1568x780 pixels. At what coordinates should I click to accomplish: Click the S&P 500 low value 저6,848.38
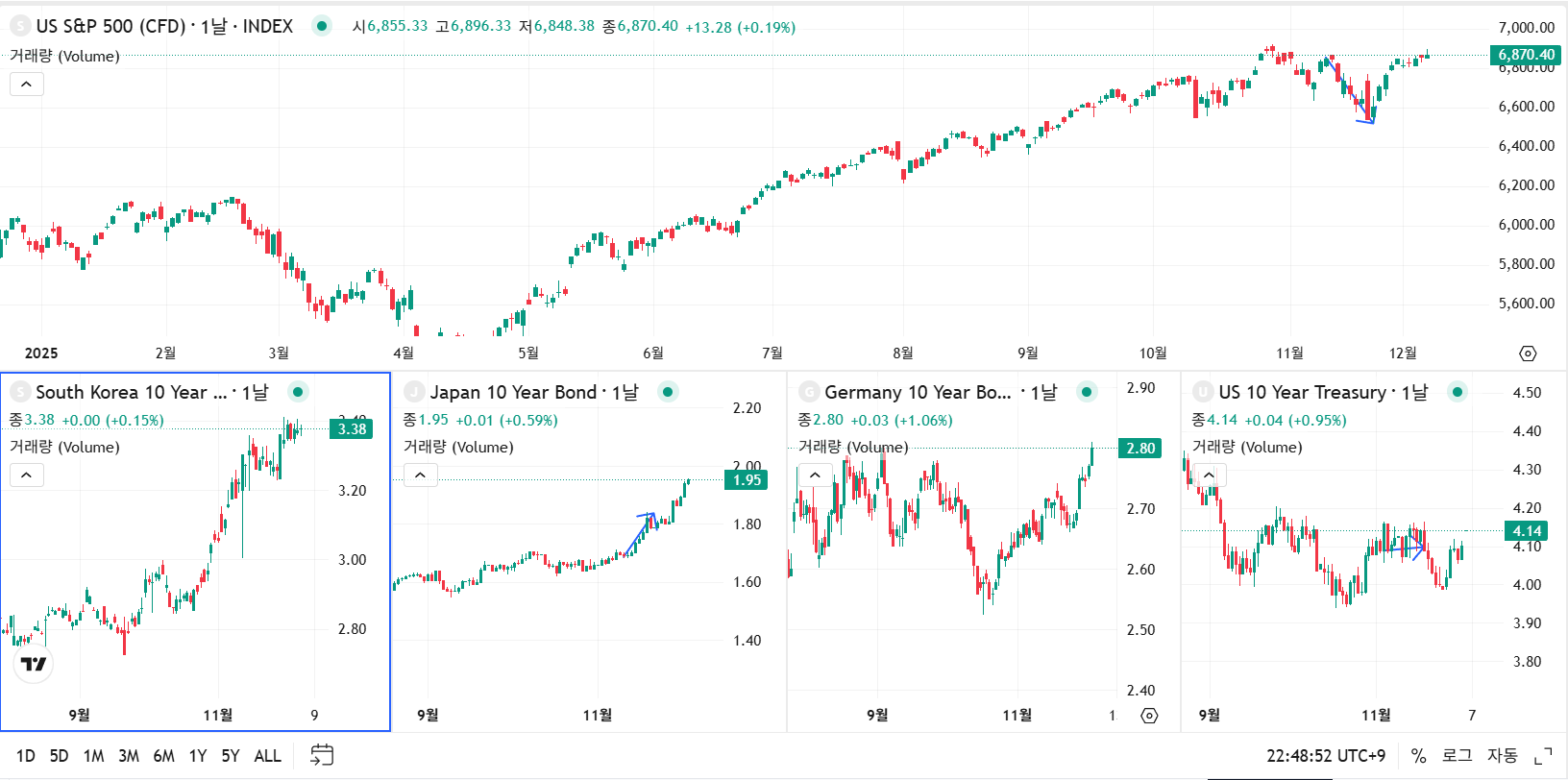(556, 26)
